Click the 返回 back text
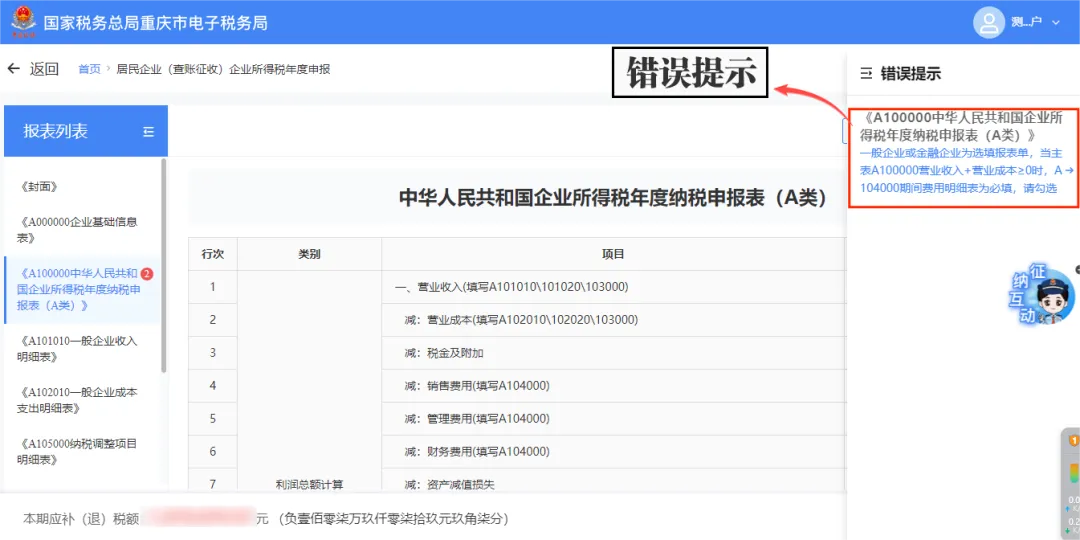This screenshot has width=1080, height=540. click(x=44, y=69)
